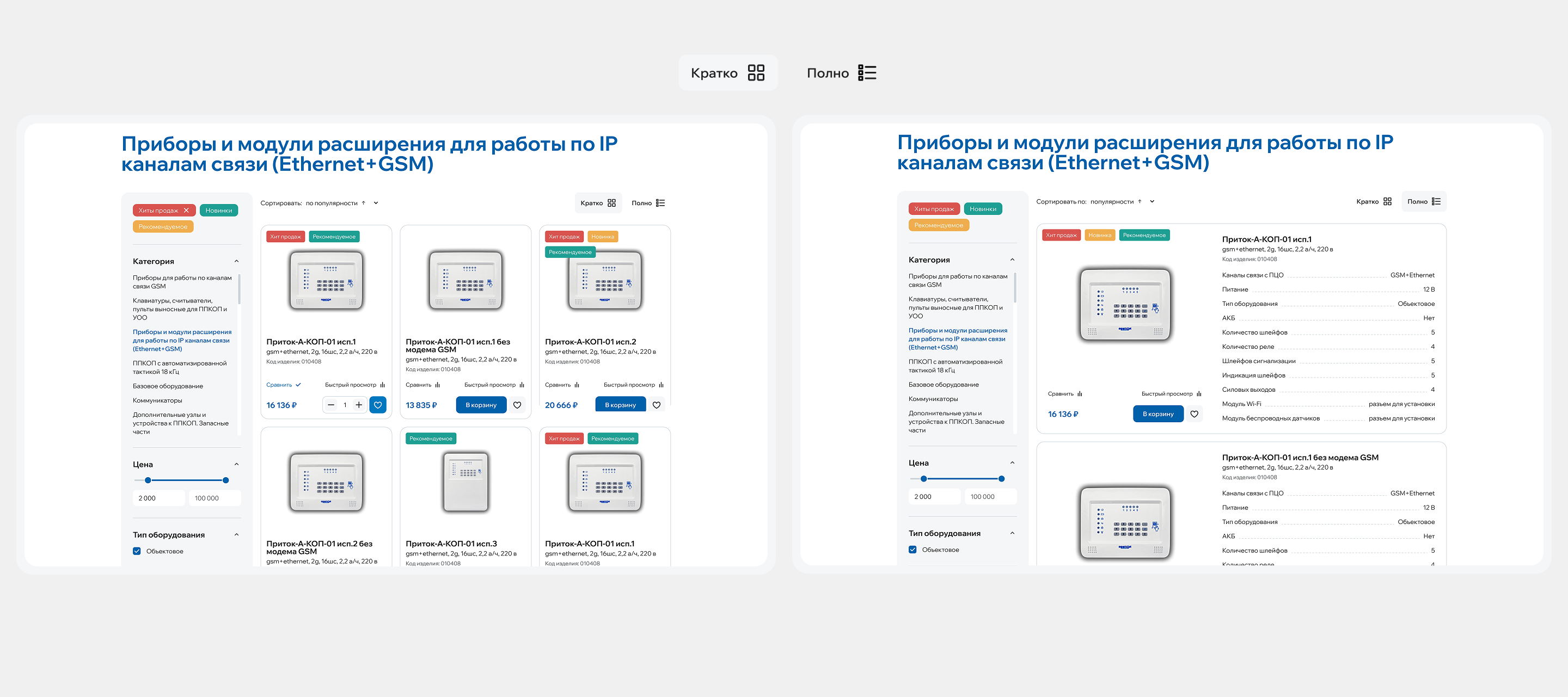
Task: Select the large Полно list toggle above both mockups
Action: tap(841, 73)
